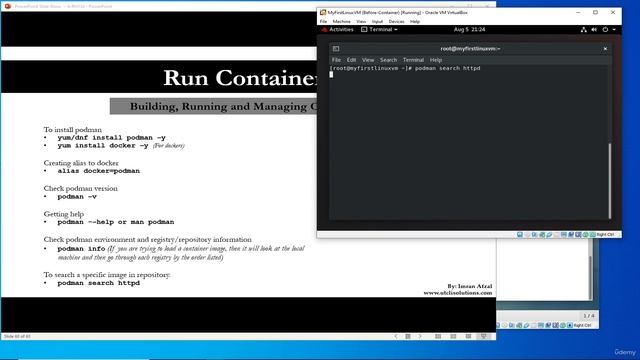Open the terminal Edit menu
640x360 pixels.
point(351,60)
